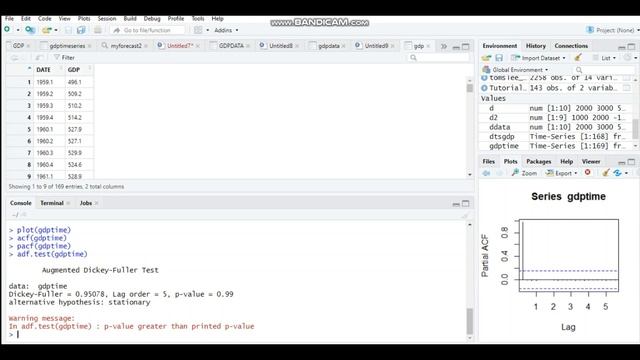This screenshot has height=360, width=640.
Task: Open New File dropdown arrow
Action: point(18,30)
